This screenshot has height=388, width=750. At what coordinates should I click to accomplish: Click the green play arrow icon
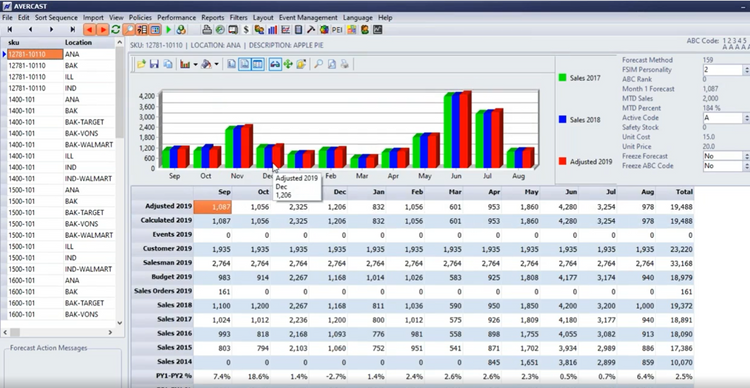168,30
